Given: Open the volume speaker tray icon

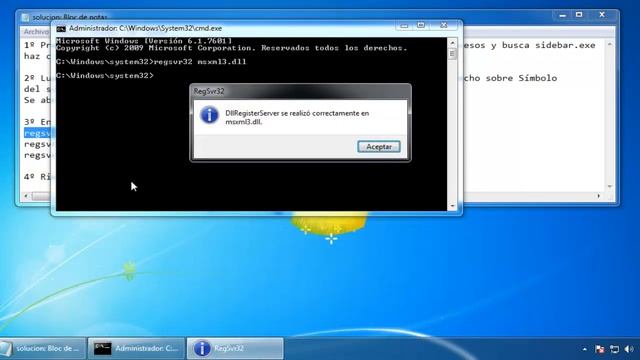Looking at the screenshot, I should (629, 349).
